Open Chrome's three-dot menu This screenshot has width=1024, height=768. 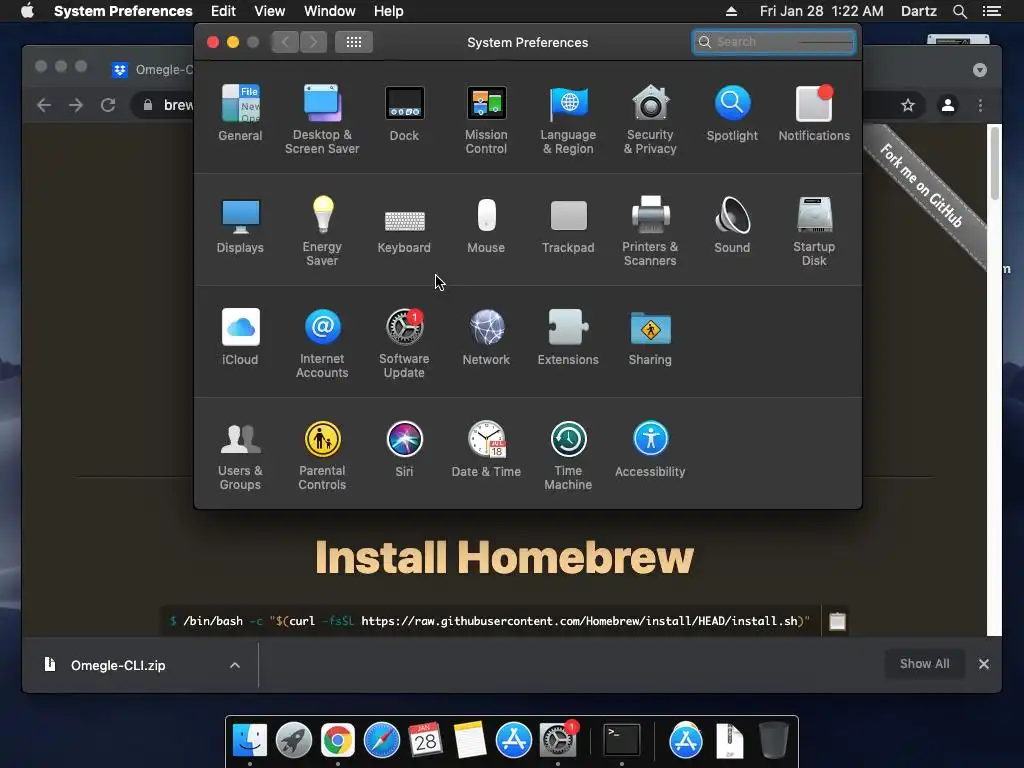(980, 105)
